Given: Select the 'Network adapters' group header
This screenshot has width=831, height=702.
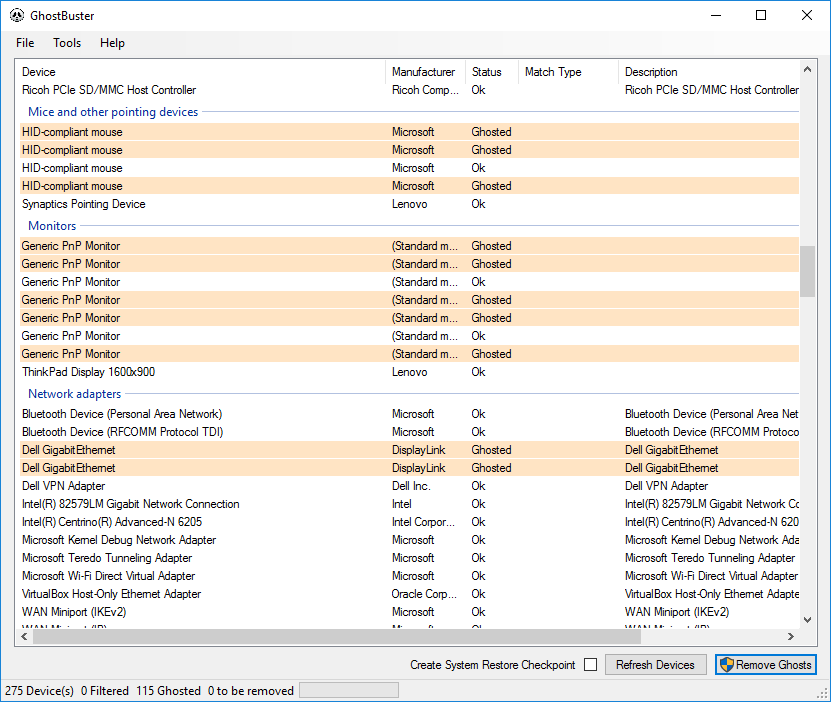Looking at the screenshot, I should pos(74,394).
